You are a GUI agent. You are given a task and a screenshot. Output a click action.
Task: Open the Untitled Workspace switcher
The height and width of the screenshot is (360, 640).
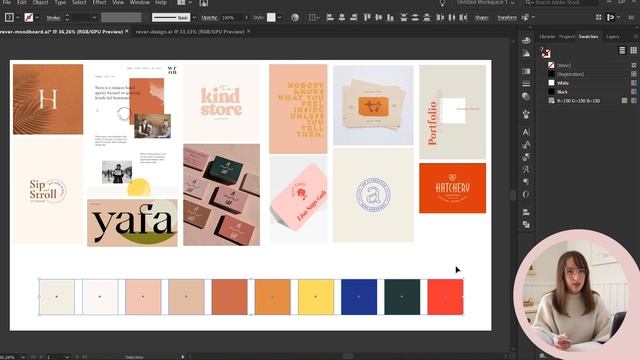(485, 2)
